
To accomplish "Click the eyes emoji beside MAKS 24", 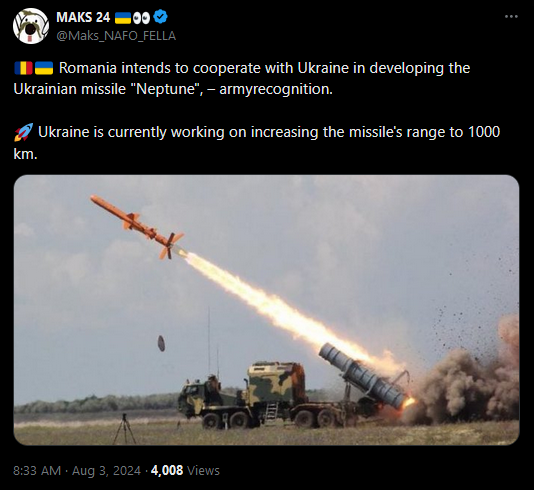I will pyautogui.click(x=141, y=18).
